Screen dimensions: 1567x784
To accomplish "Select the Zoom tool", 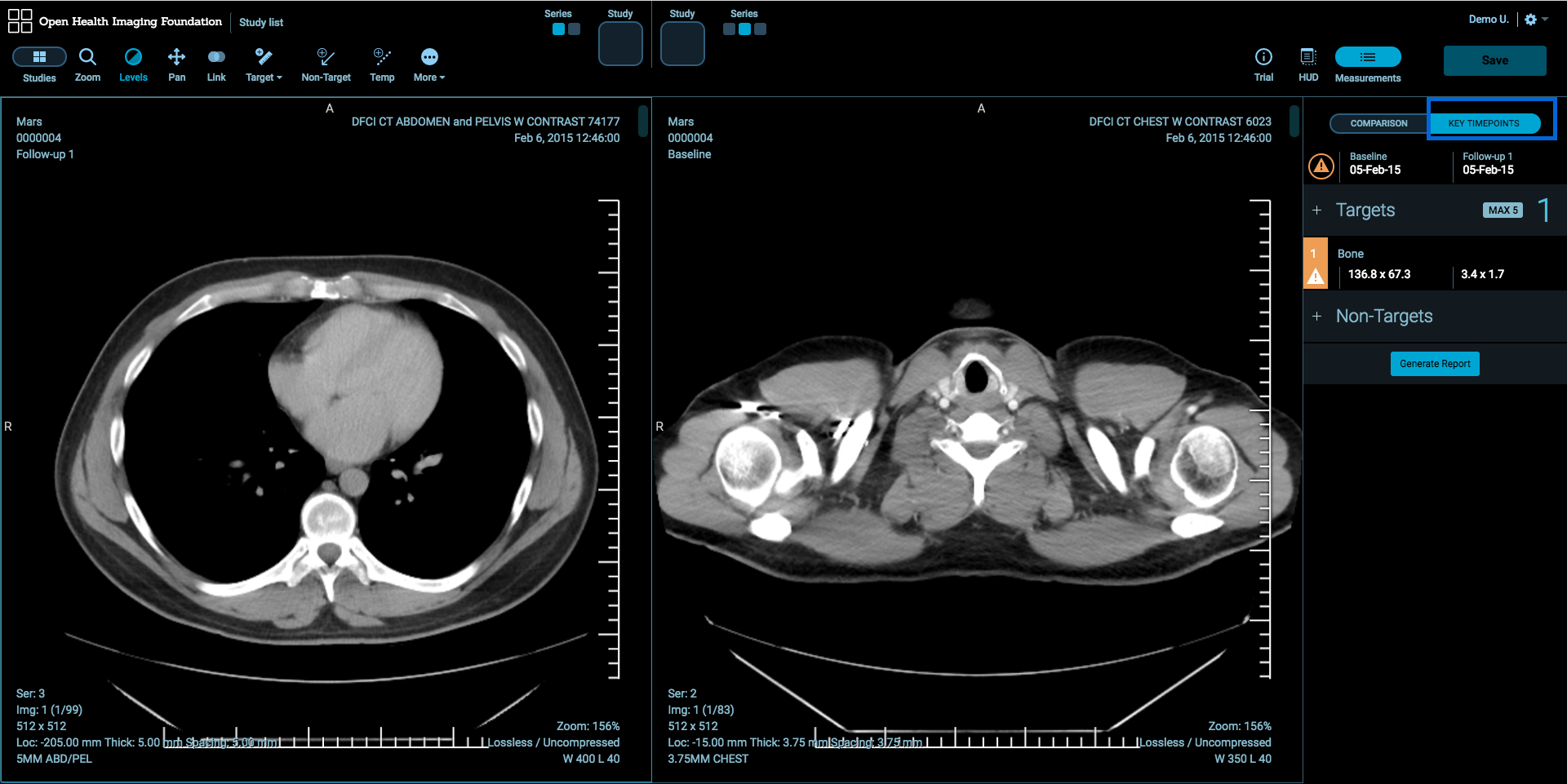I will [87, 64].
